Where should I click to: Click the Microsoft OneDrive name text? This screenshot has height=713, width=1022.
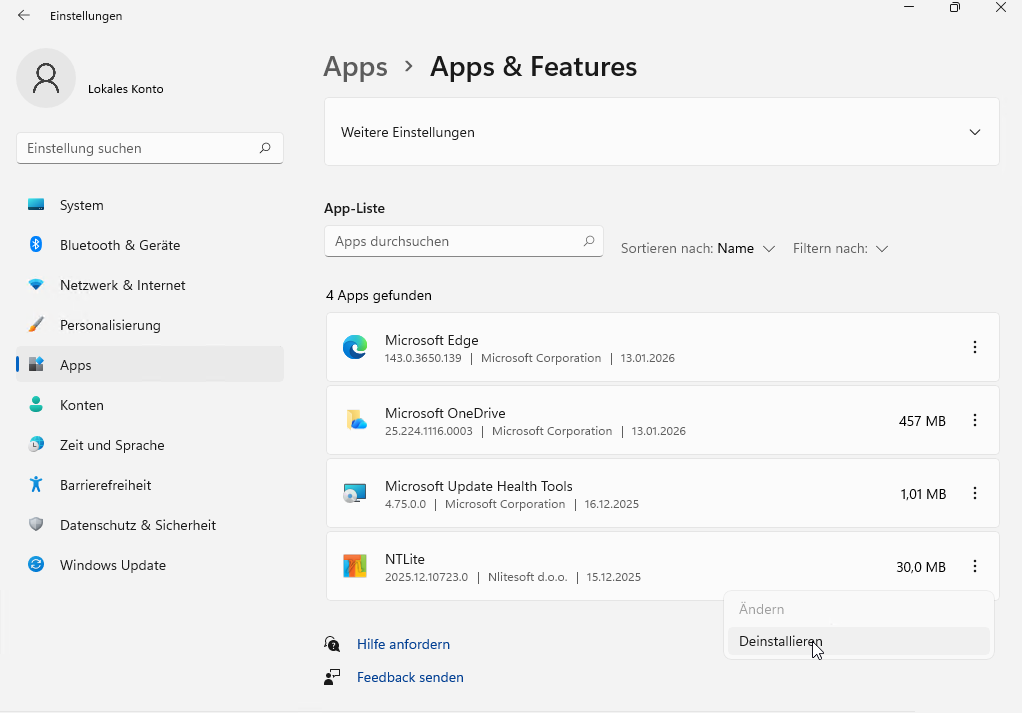click(x=445, y=413)
